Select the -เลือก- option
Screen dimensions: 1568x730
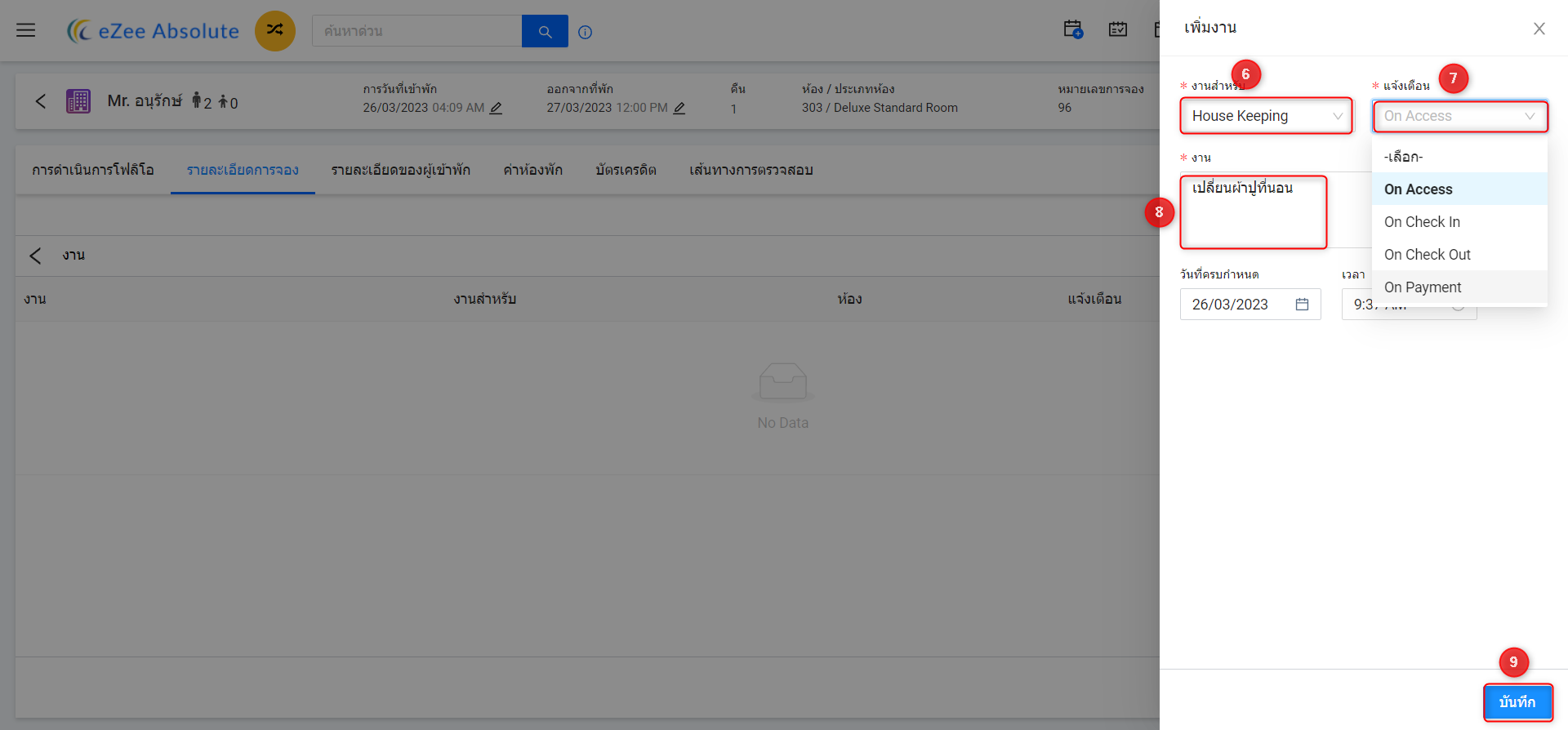coord(1459,157)
